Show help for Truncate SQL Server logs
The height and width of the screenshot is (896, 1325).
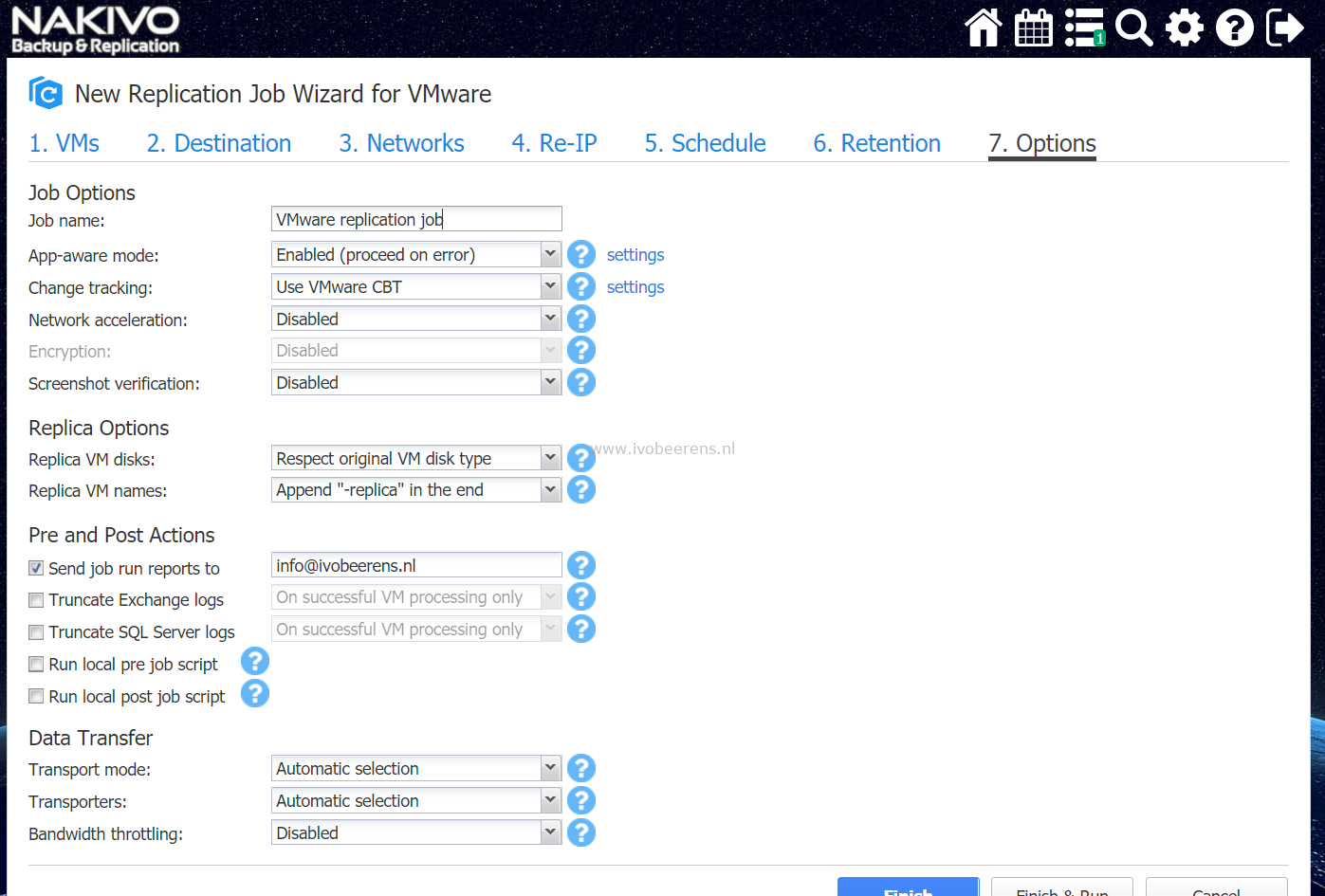(x=581, y=629)
